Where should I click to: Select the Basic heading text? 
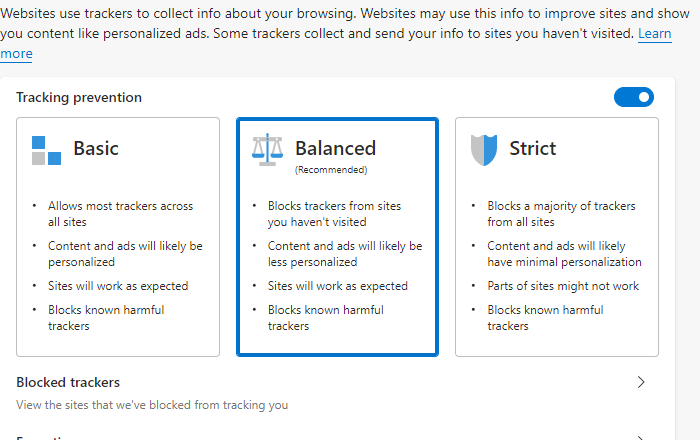tap(96, 148)
